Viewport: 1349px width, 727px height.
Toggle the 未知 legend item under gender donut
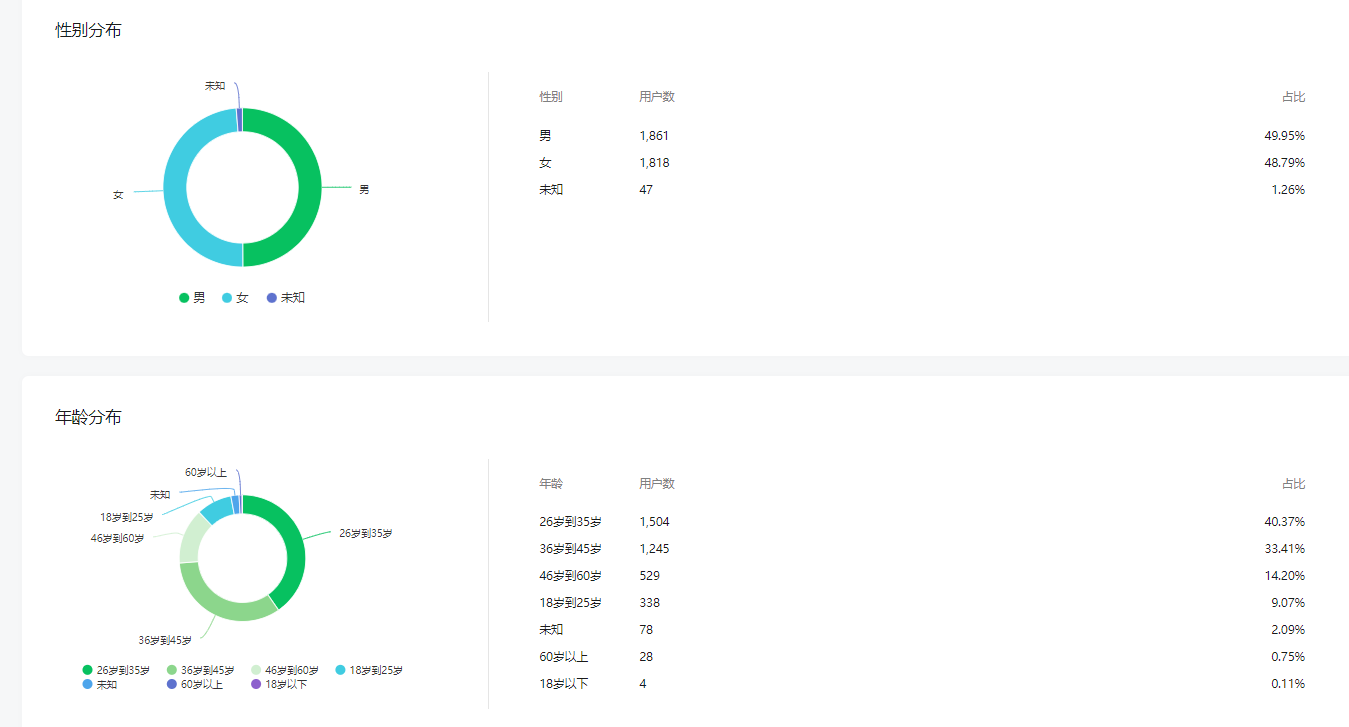pos(285,298)
